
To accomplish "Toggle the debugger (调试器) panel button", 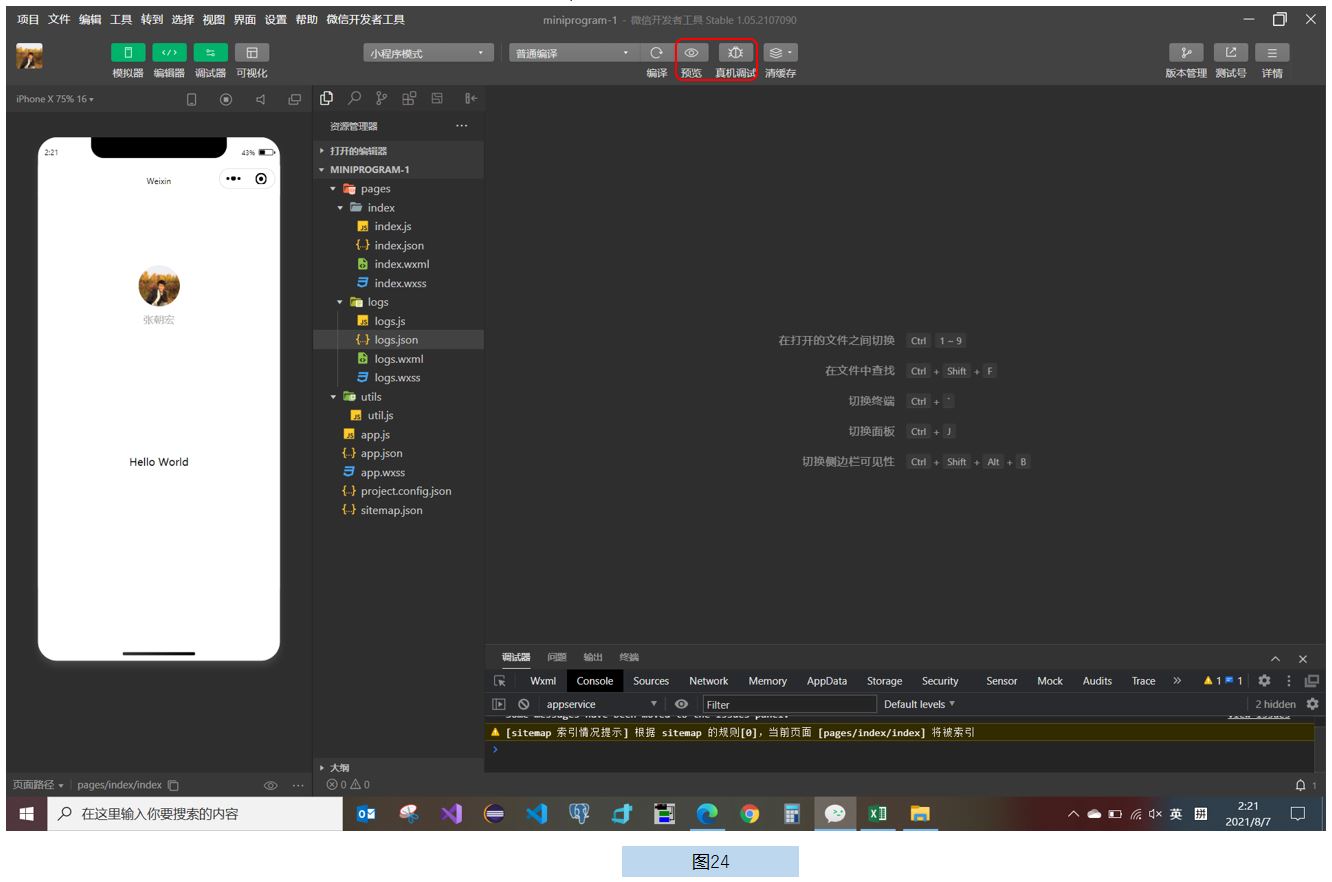I will click(x=210, y=53).
